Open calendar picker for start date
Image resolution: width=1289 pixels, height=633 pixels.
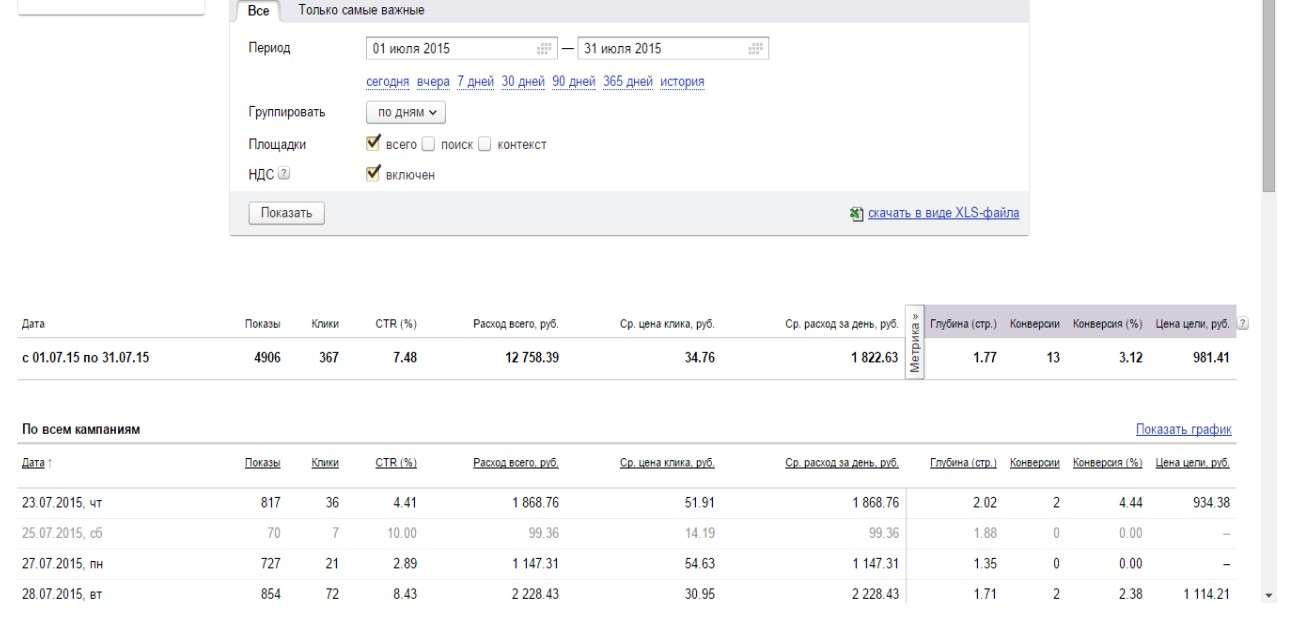(545, 49)
